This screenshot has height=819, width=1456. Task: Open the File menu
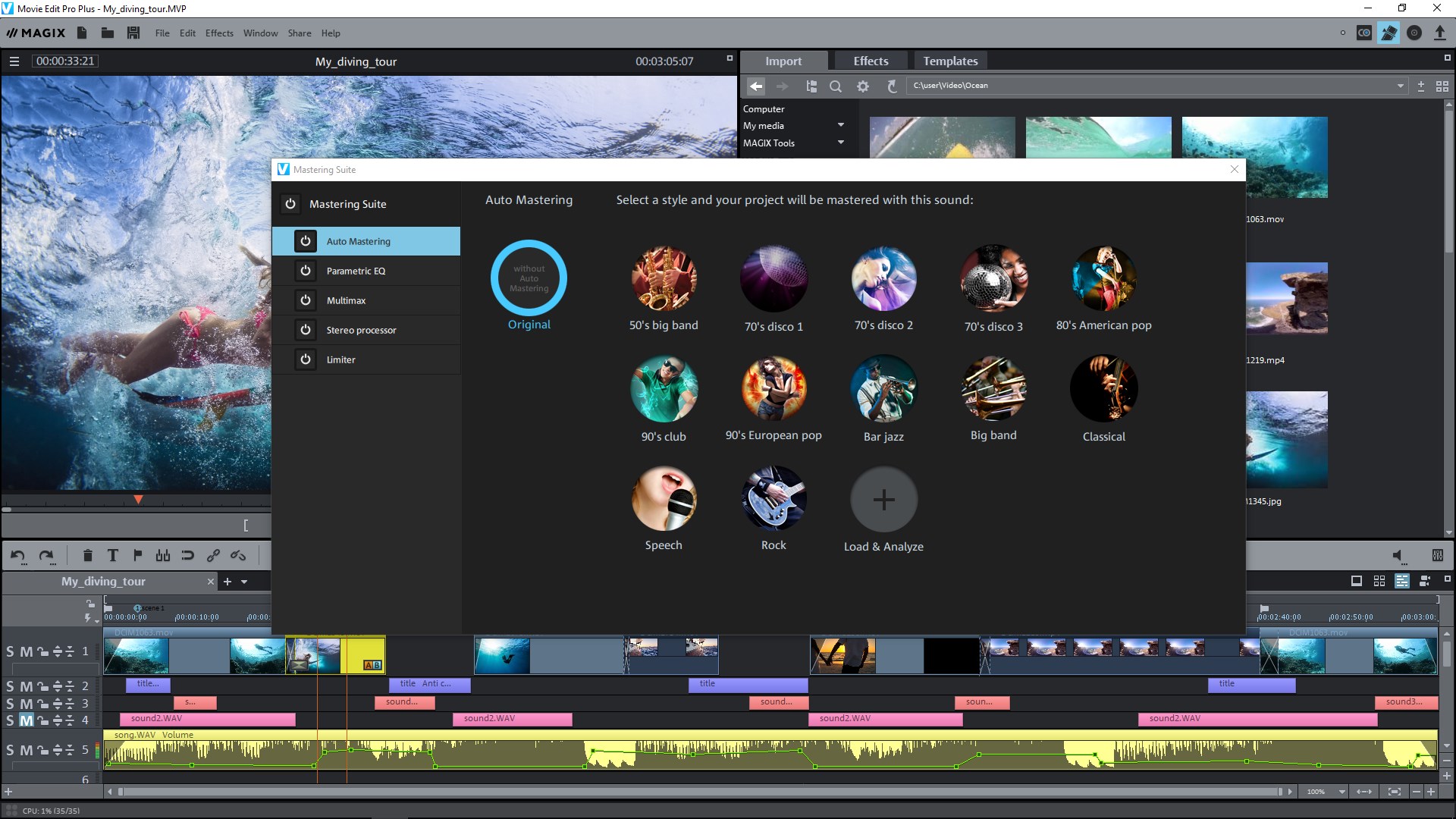click(162, 33)
